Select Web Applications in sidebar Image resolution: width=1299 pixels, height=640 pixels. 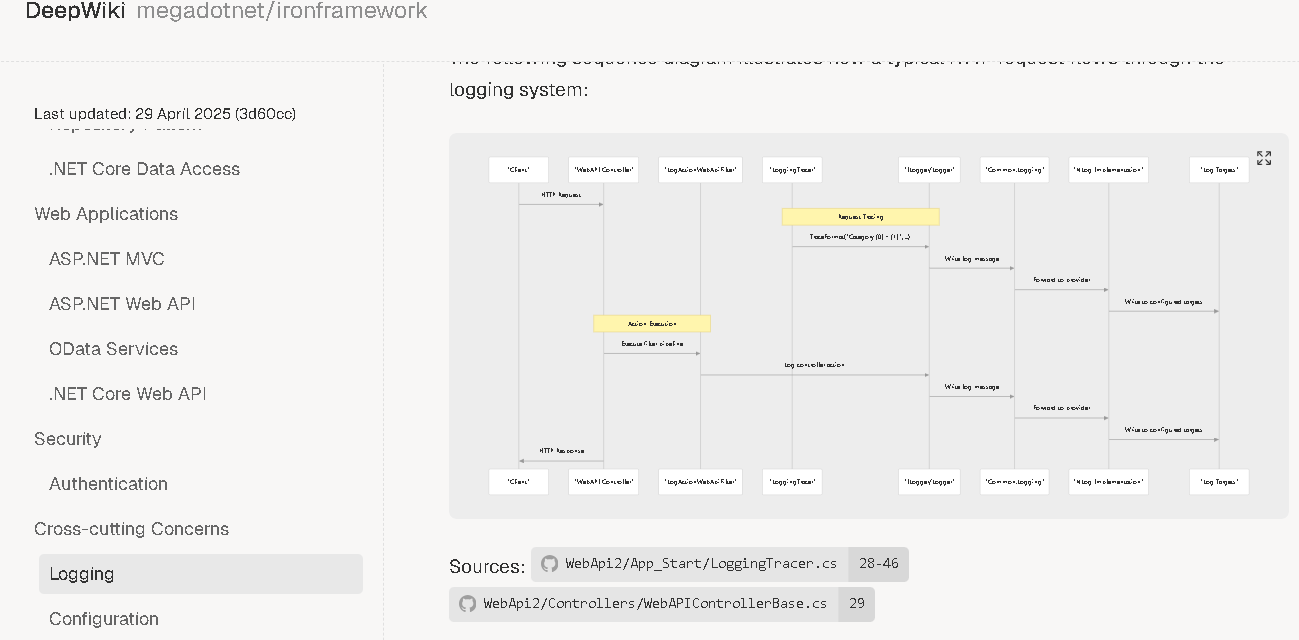pos(106,214)
